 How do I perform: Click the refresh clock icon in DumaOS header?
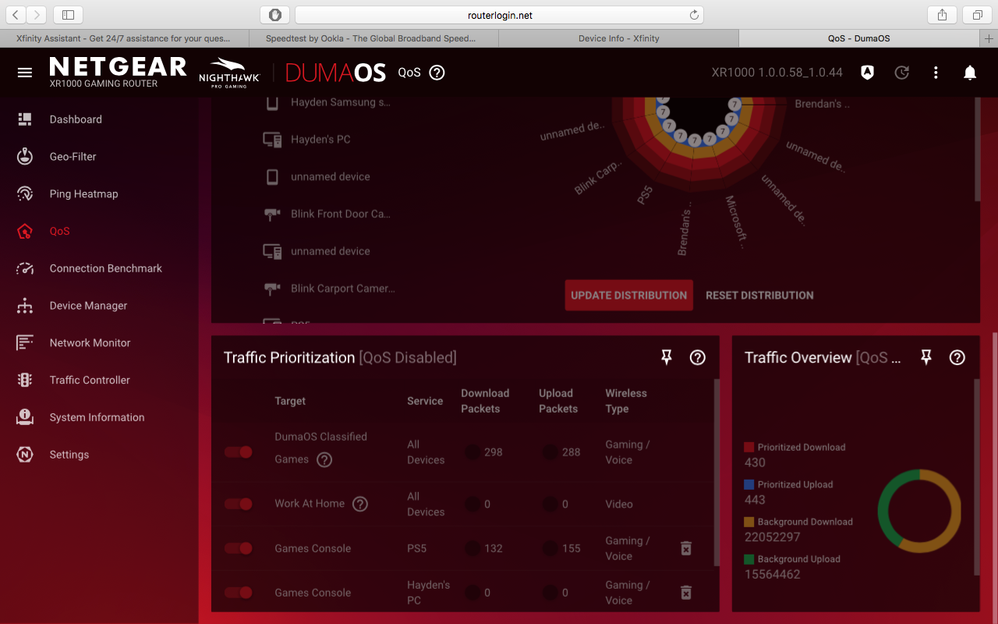click(901, 73)
